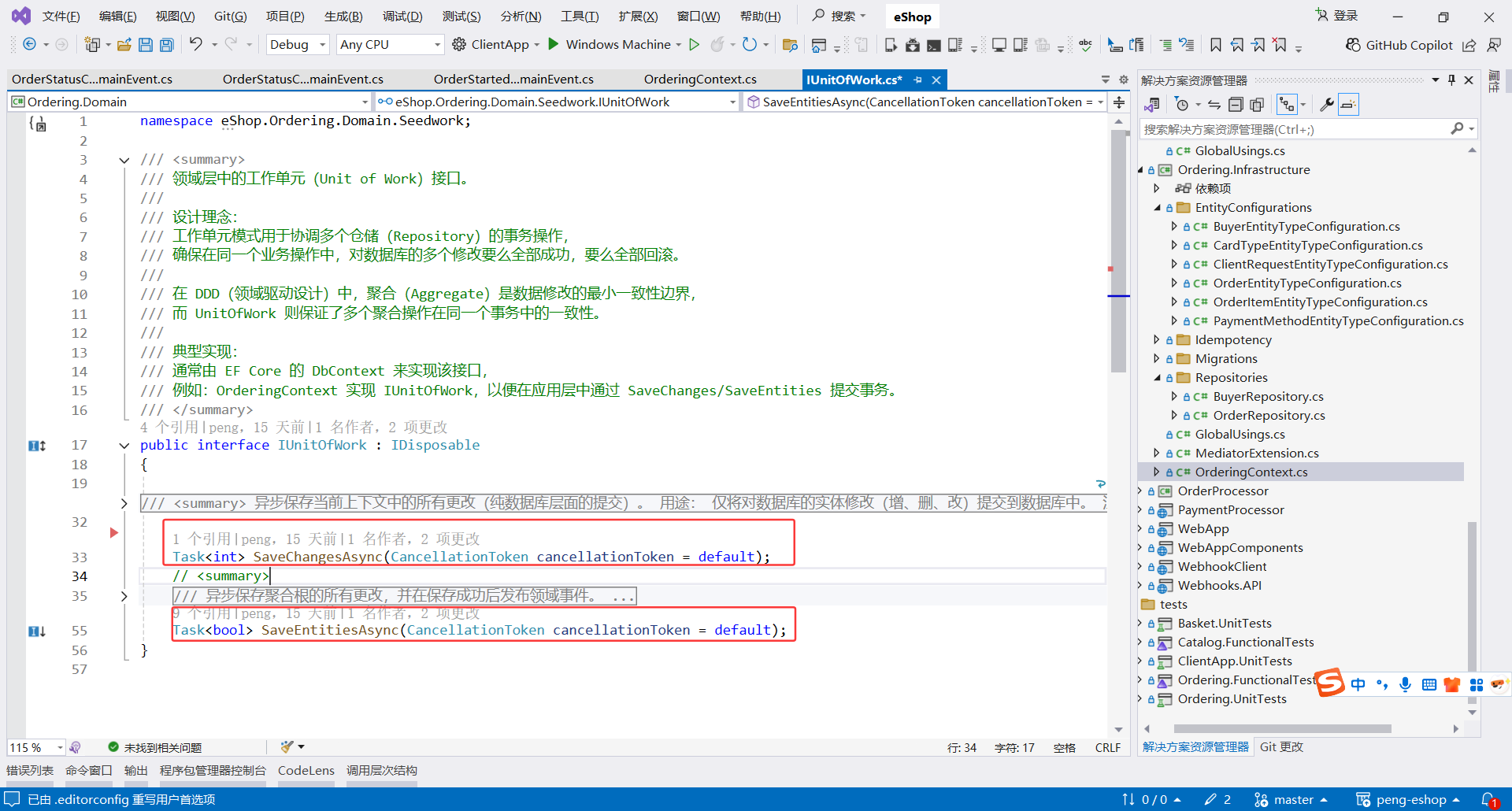Viewport: 1512px width, 811px height.
Task: Open the Git(G) menu
Action: click(231, 17)
